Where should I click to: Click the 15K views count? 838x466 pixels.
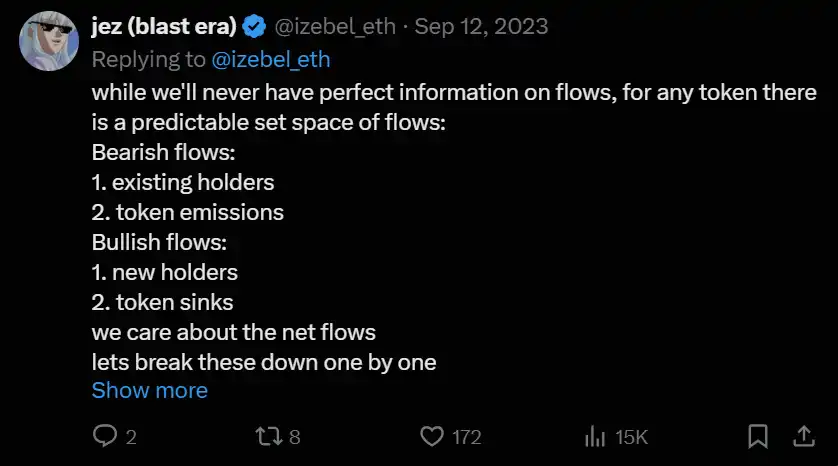(631, 437)
